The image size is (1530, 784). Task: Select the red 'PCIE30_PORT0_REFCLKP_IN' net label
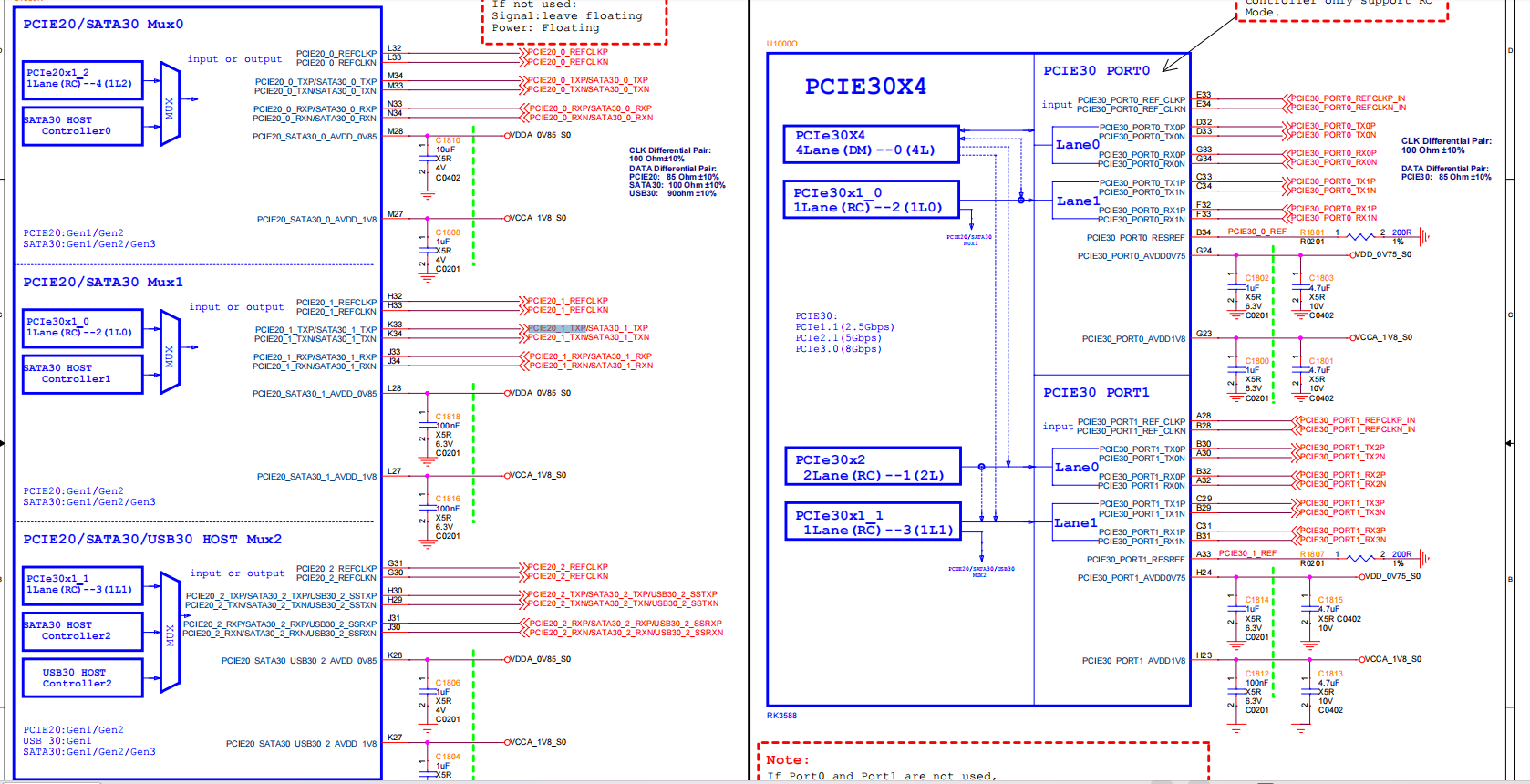1348,98
